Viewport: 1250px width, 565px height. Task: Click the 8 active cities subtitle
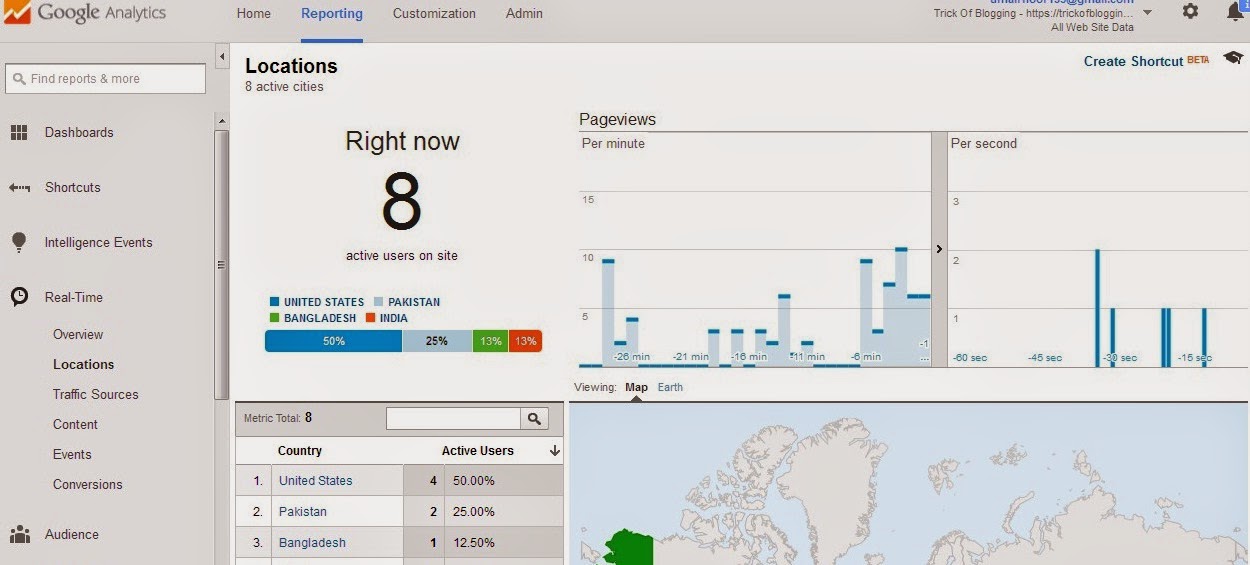pyautogui.click(x=284, y=87)
